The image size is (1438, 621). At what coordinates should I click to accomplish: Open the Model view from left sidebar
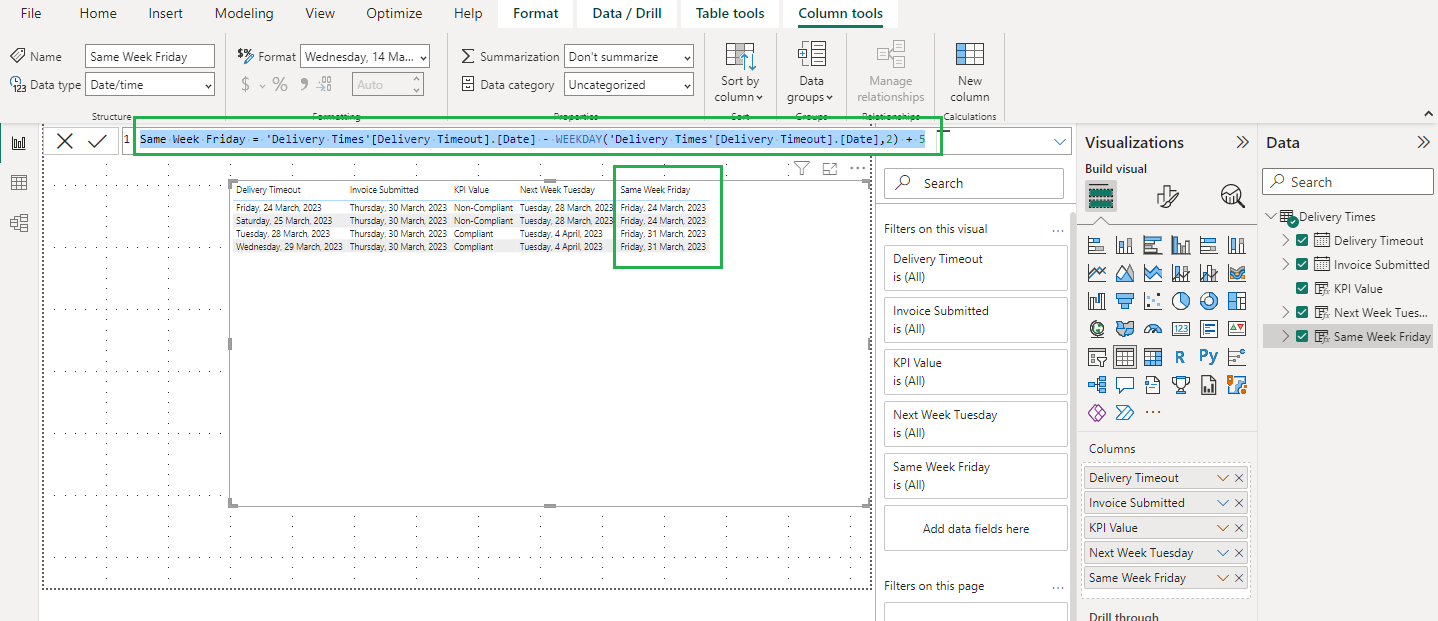coord(18,222)
